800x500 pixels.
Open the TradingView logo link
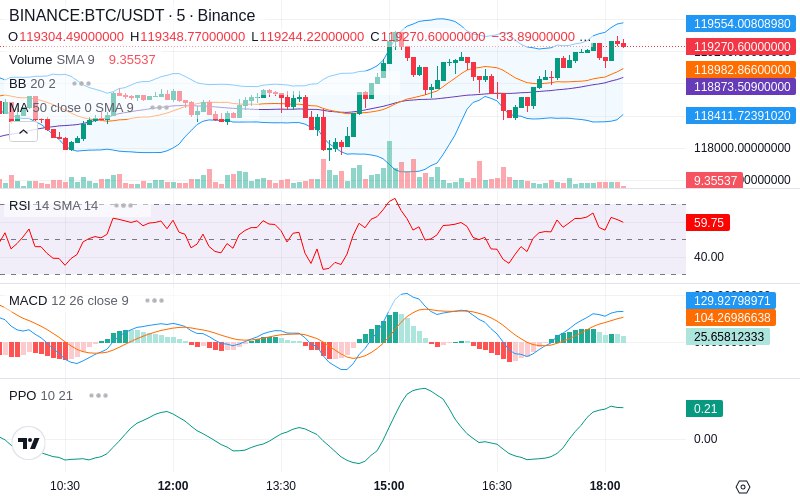pyautogui.click(x=29, y=443)
